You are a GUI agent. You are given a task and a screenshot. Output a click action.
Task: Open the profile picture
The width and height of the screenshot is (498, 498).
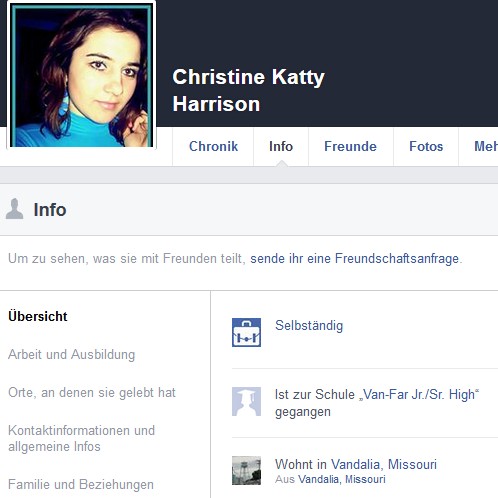click(x=81, y=74)
